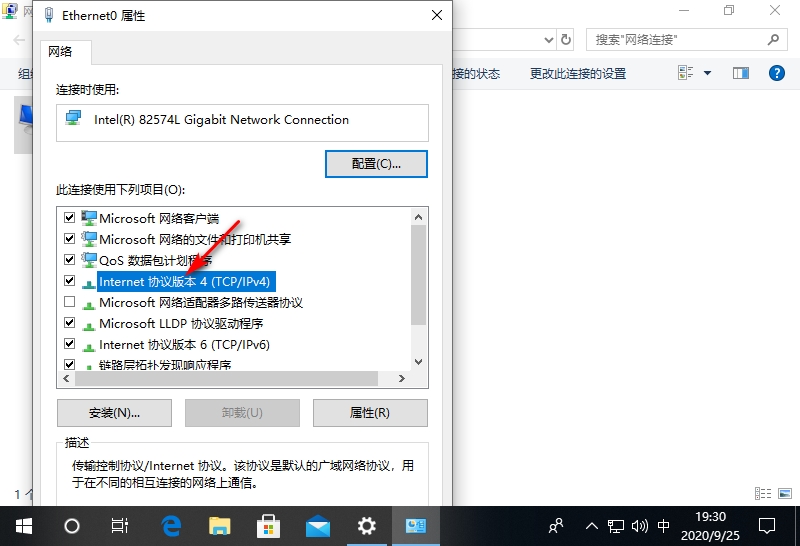
Task: Select QoS 数据包计划程序 list item
Action: 156,260
